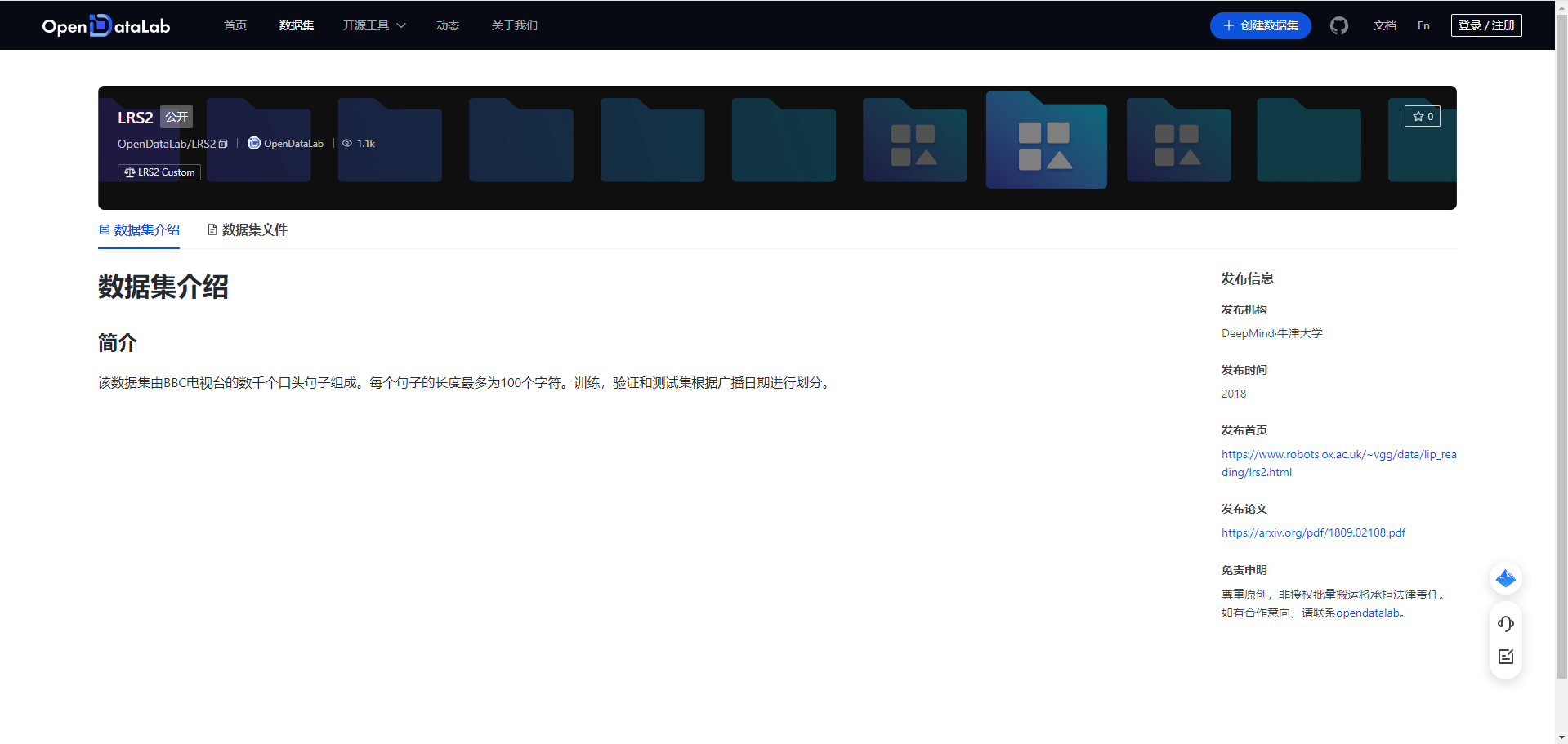The image size is (1568, 744).
Task: Navigate to the 关于我们 page
Action: pyautogui.click(x=514, y=25)
